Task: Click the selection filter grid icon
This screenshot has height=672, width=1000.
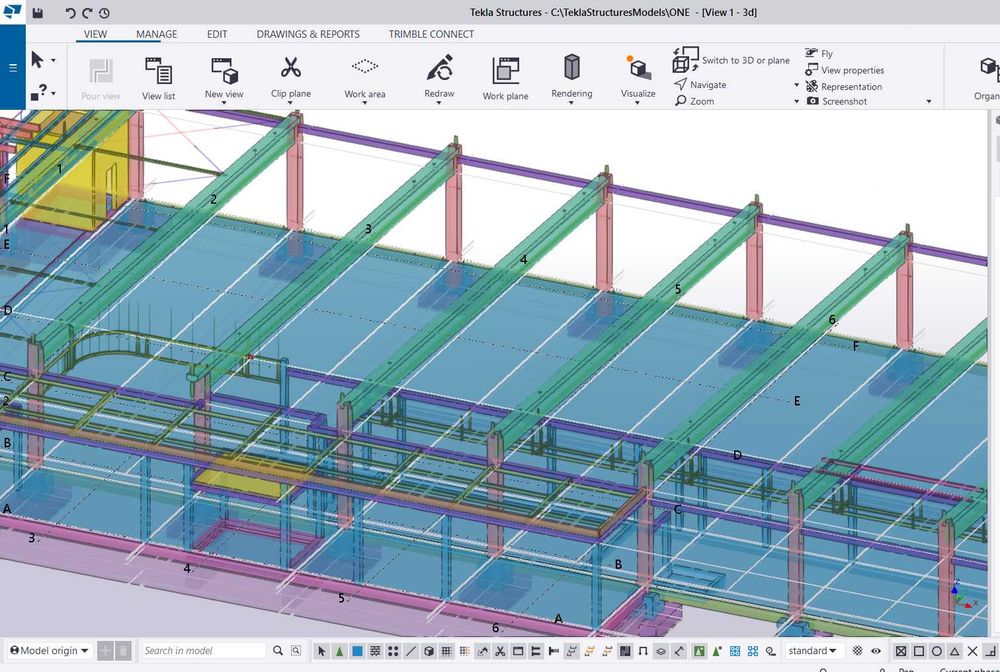Action: click(x=858, y=651)
